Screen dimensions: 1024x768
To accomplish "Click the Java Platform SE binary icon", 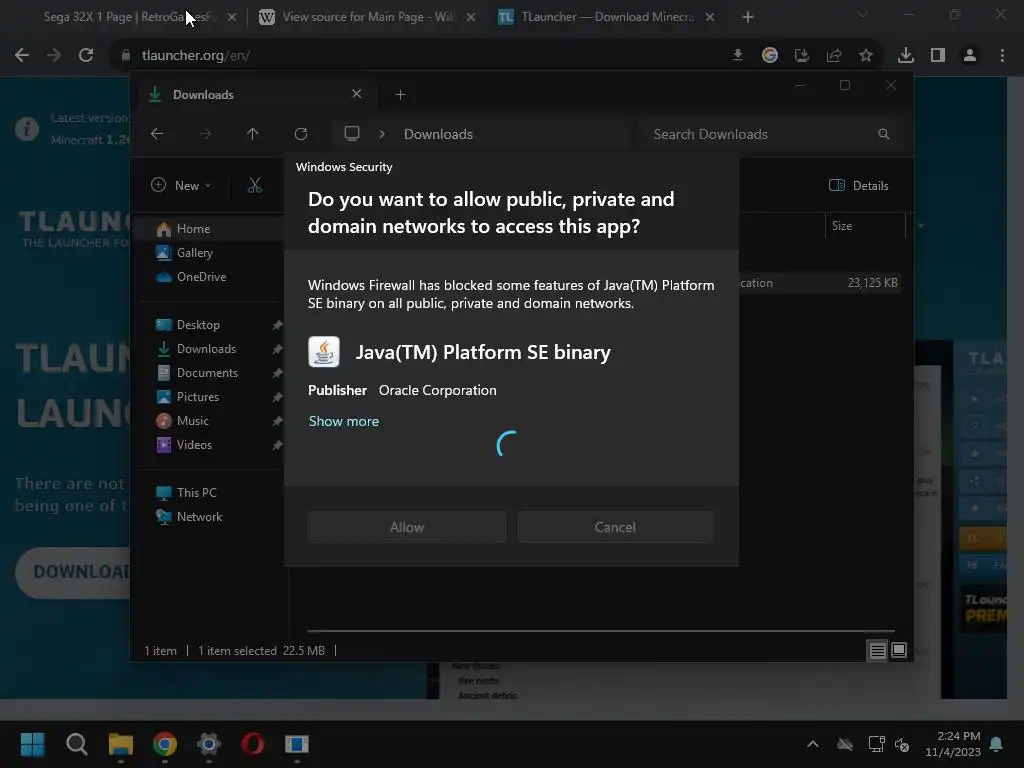I will pos(324,352).
